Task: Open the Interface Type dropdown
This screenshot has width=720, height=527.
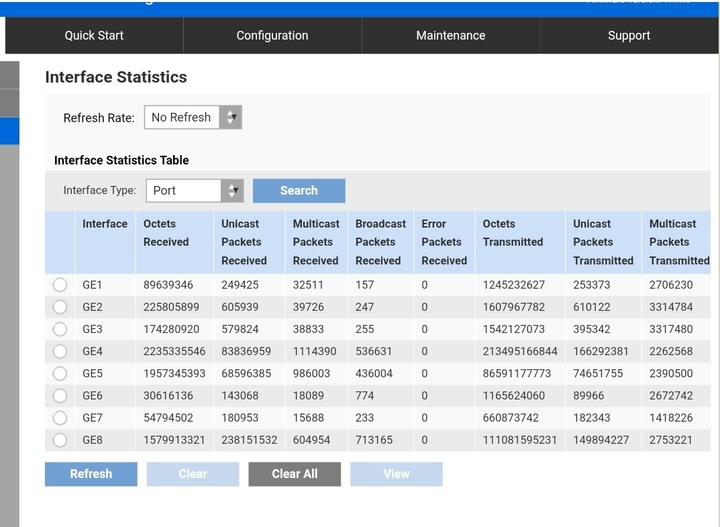Action: [195, 191]
